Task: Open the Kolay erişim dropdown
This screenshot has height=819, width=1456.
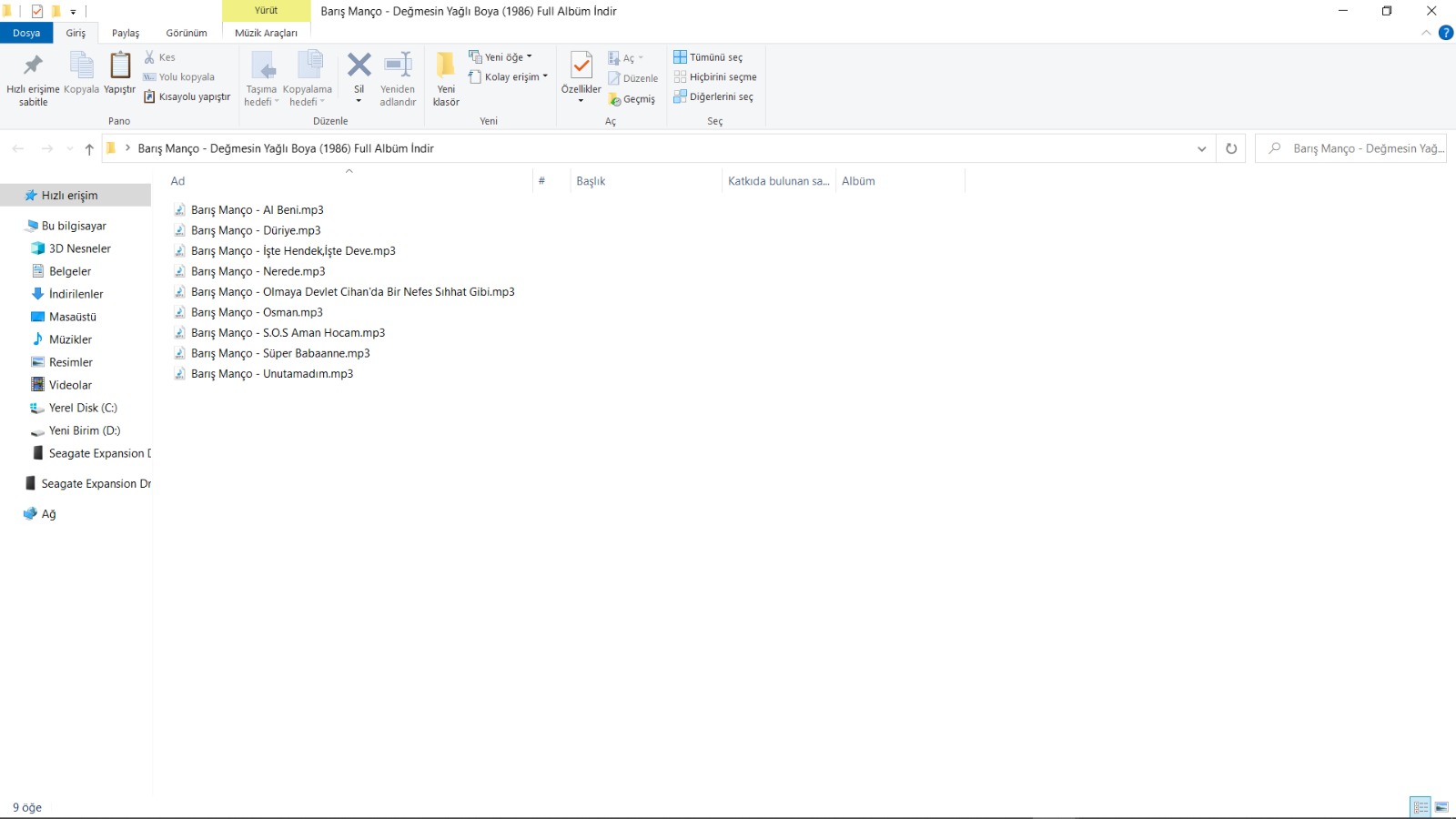Action: pos(509,77)
